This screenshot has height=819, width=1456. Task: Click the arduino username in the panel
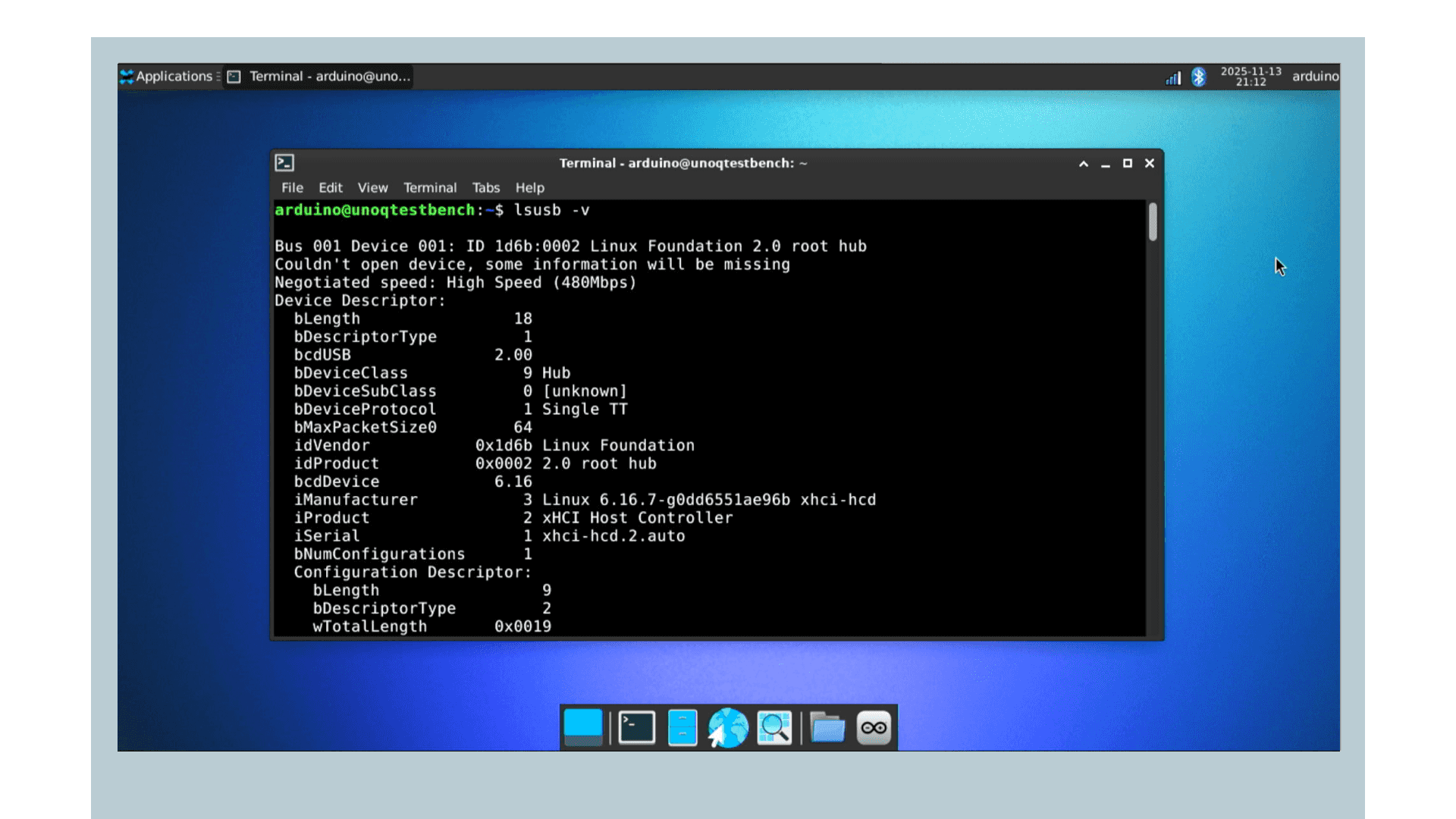click(1315, 76)
